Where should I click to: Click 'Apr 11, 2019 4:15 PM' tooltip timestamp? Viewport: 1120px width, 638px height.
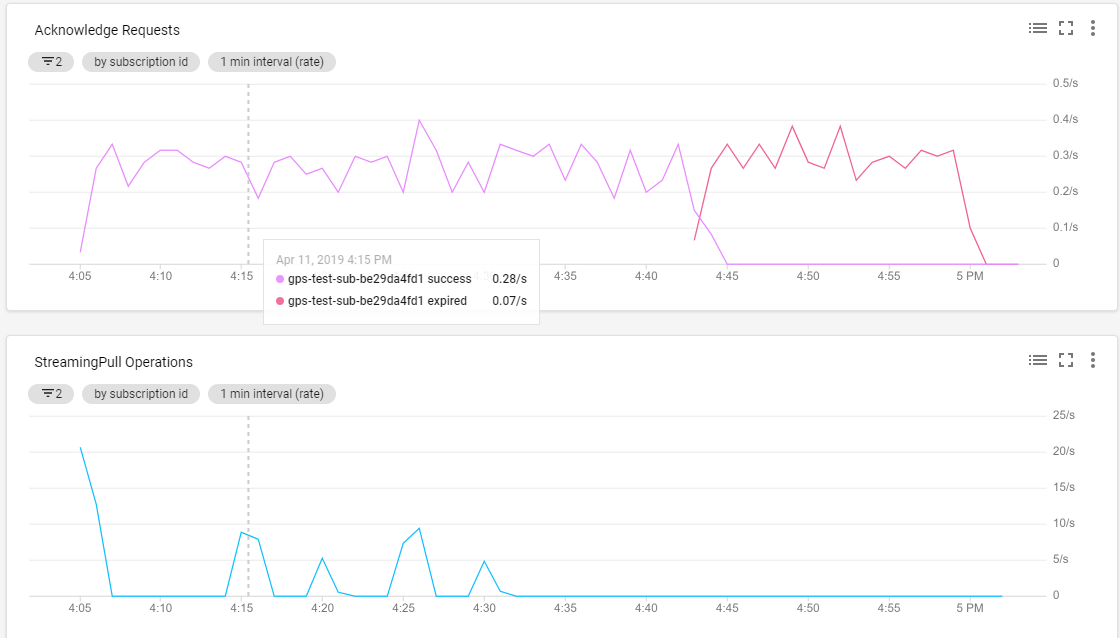click(x=334, y=259)
